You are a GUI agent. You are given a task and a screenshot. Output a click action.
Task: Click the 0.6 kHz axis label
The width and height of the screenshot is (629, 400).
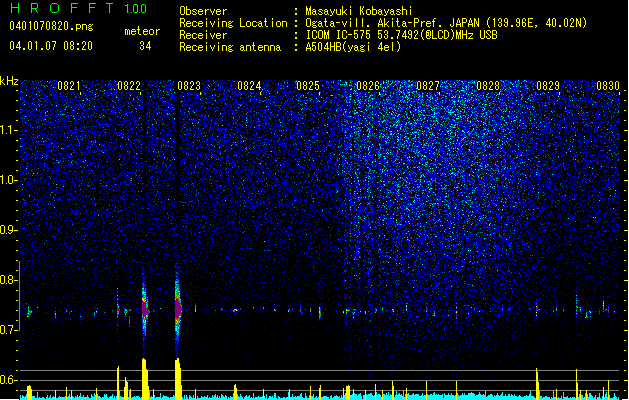pos(9,380)
